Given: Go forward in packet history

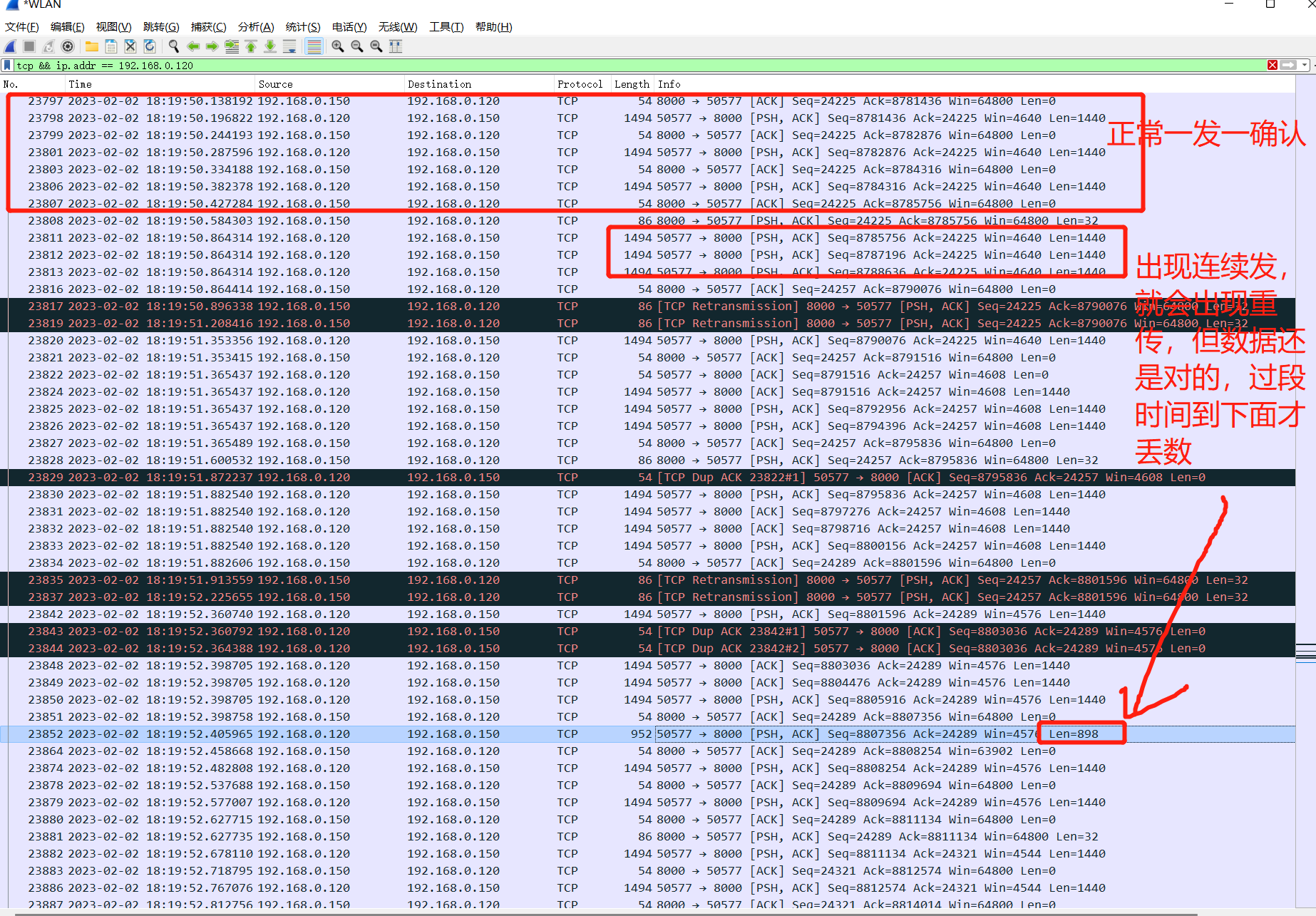Looking at the screenshot, I should point(212,46).
